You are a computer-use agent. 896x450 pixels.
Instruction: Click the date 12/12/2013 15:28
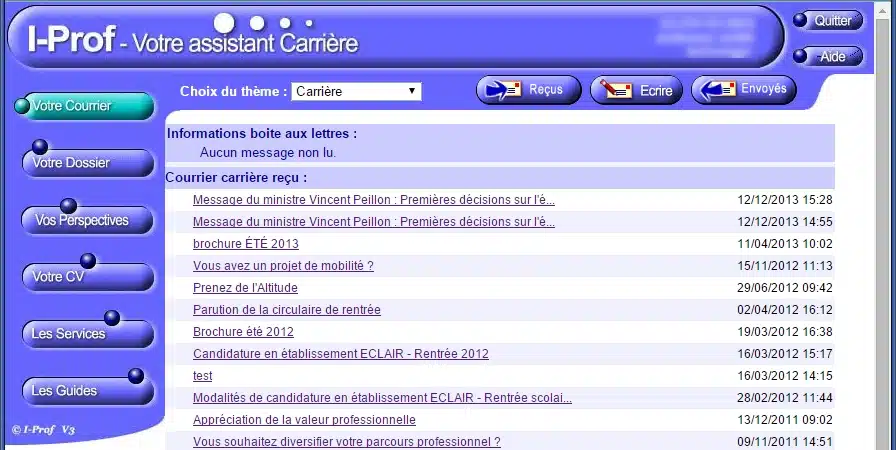785,200
